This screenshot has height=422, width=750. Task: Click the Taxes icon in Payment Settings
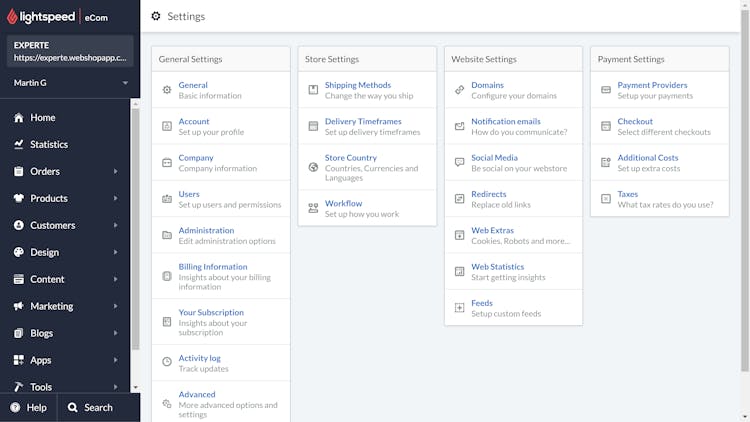tap(606, 199)
